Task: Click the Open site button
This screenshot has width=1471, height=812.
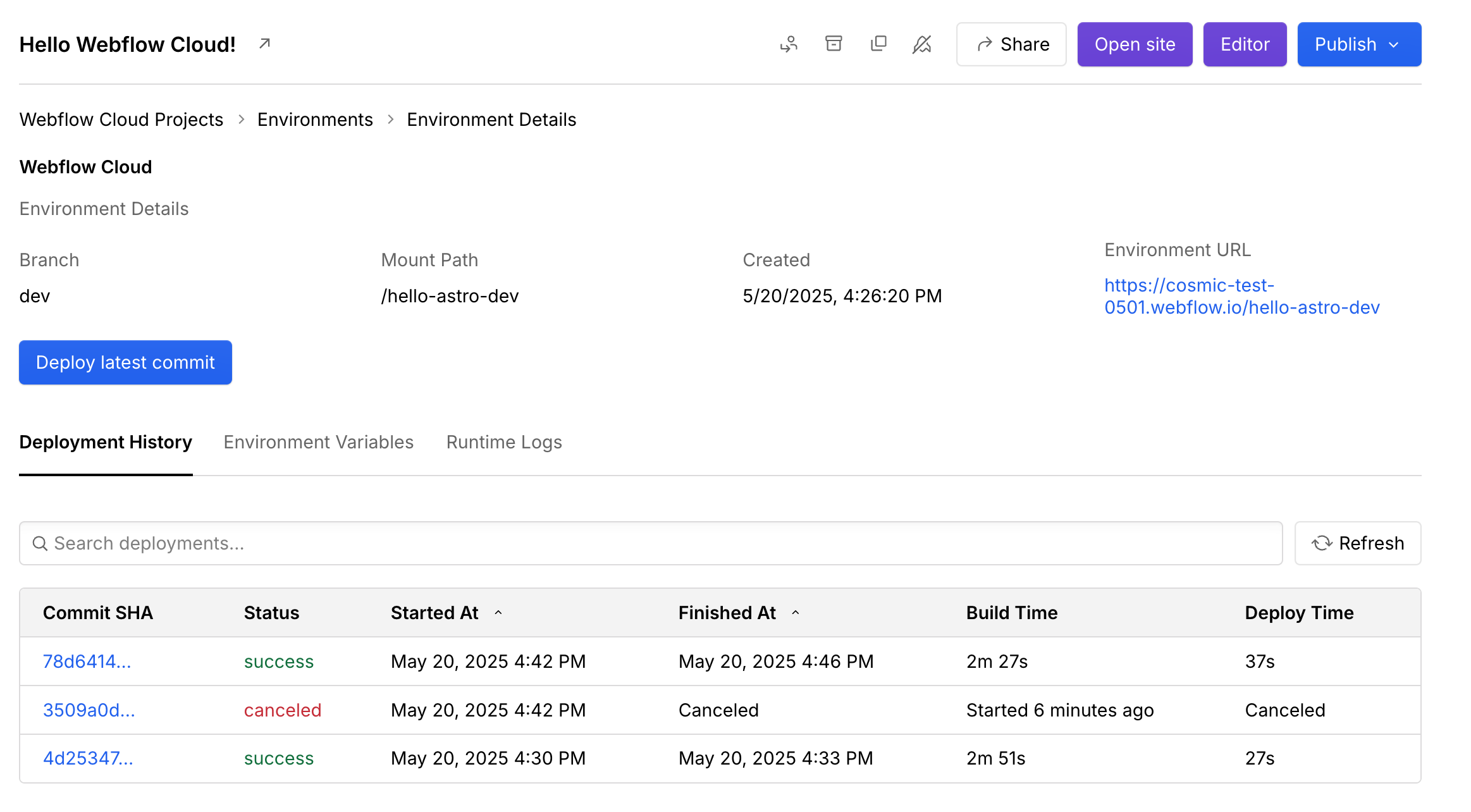Action: pyautogui.click(x=1135, y=44)
